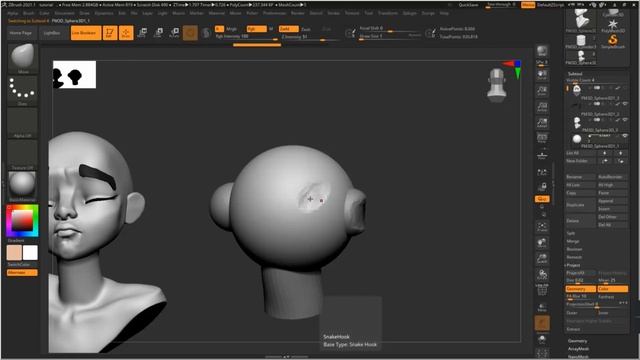Click the SimpleBrush tool thumbnail

click(x=613, y=41)
